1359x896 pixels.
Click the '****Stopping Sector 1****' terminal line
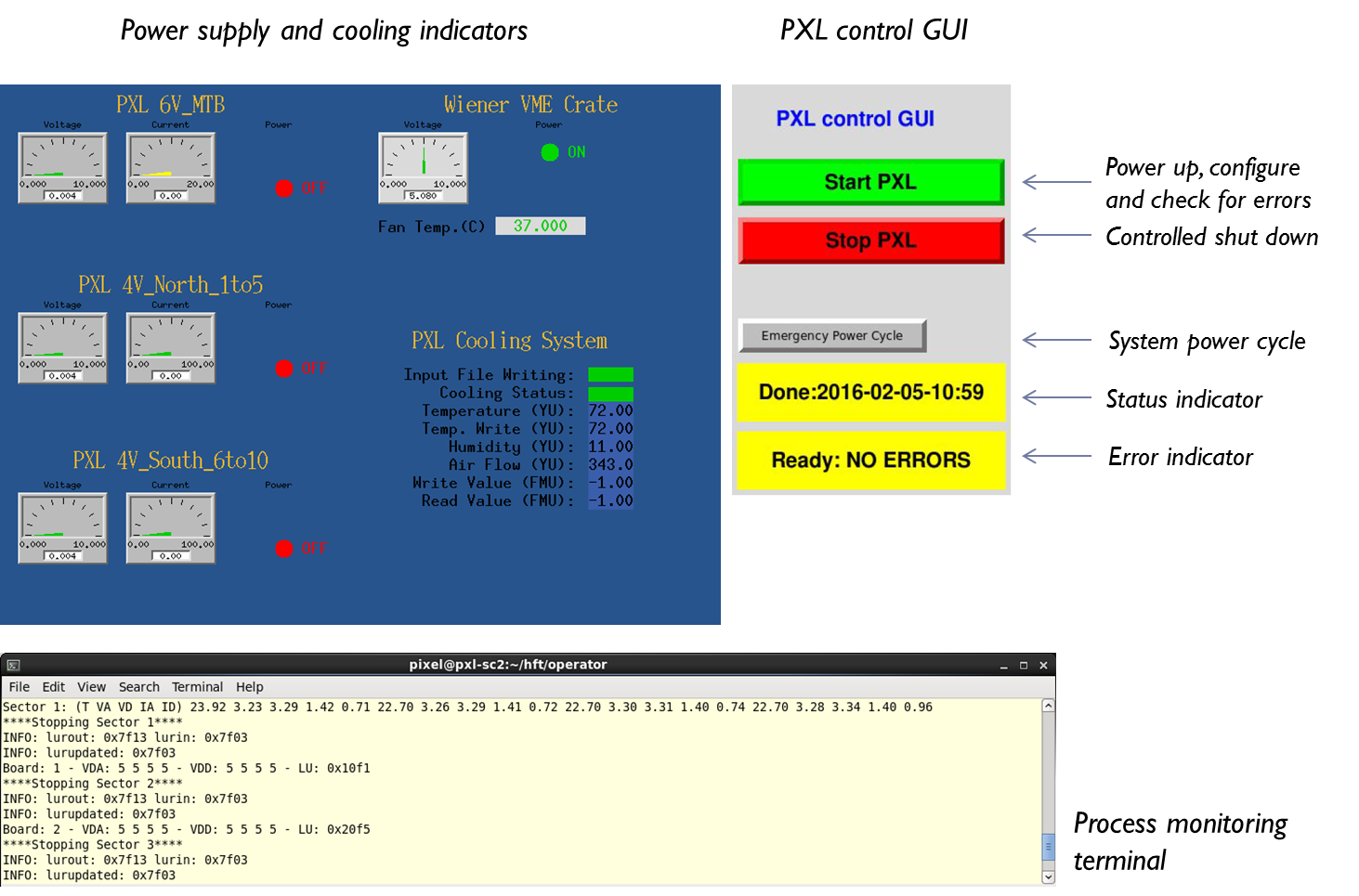pos(93,722)
